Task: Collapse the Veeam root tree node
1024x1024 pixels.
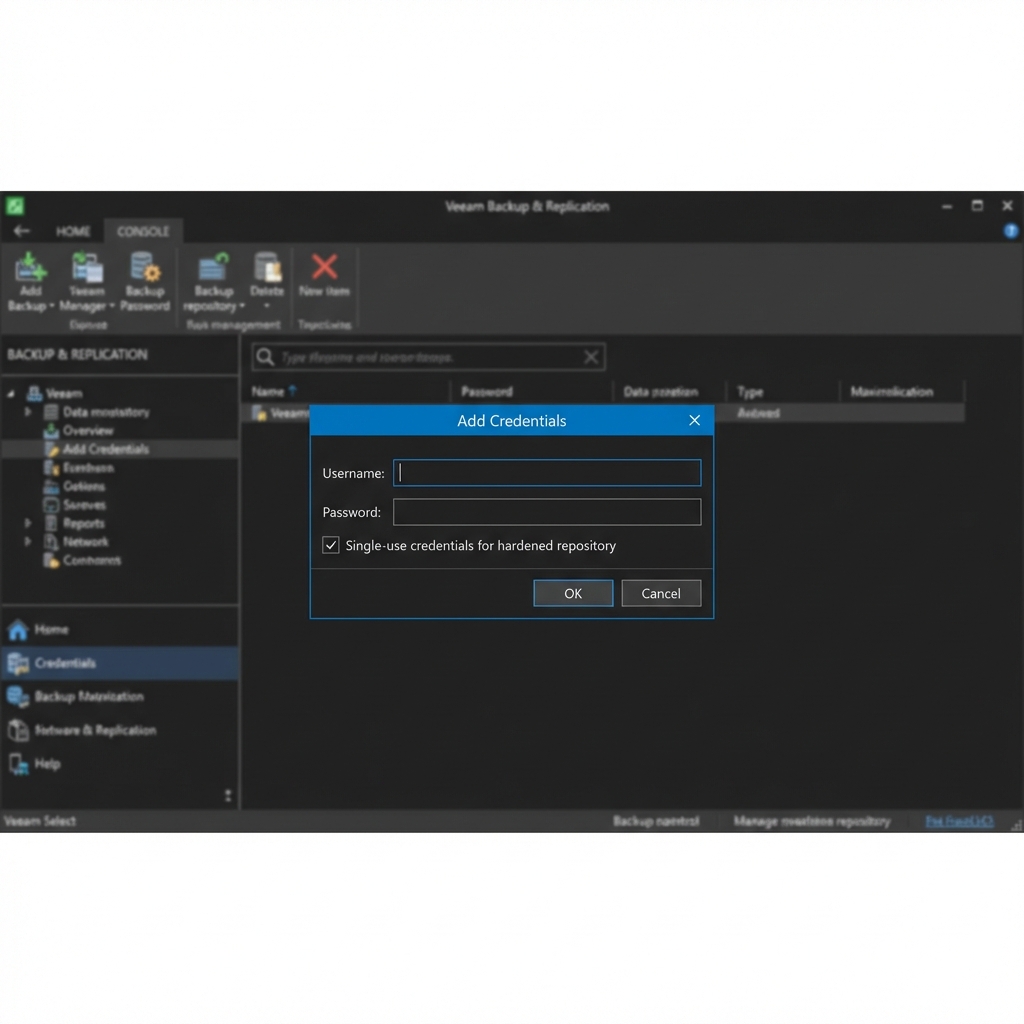Action: [11, 393]
